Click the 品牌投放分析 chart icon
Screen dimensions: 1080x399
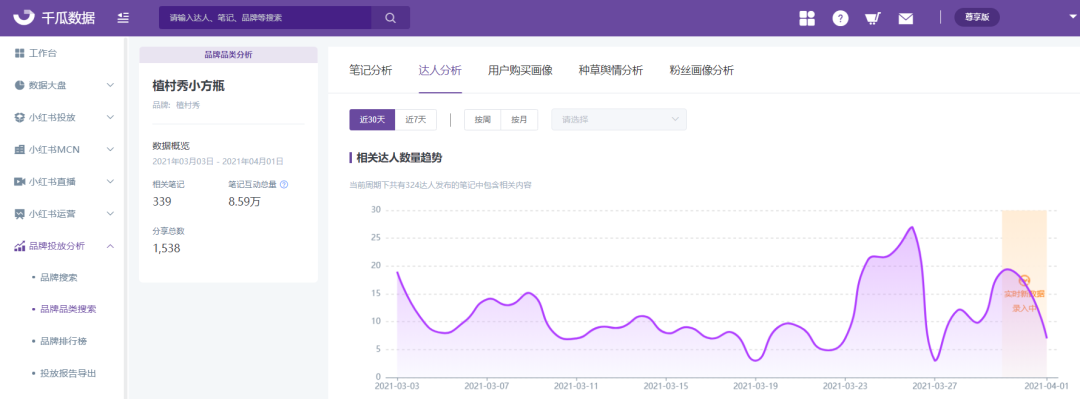[19, 246]
